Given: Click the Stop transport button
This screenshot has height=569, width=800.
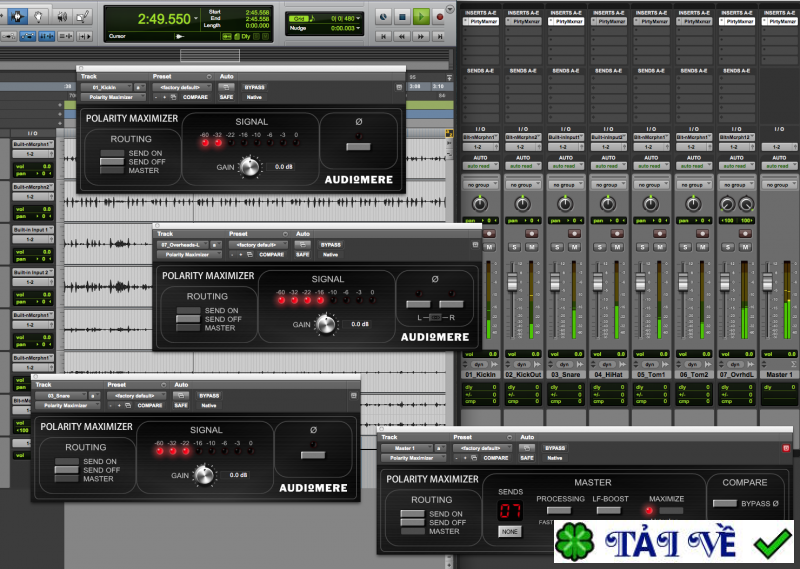Looking at the screenshot, I should coord(401,16).
